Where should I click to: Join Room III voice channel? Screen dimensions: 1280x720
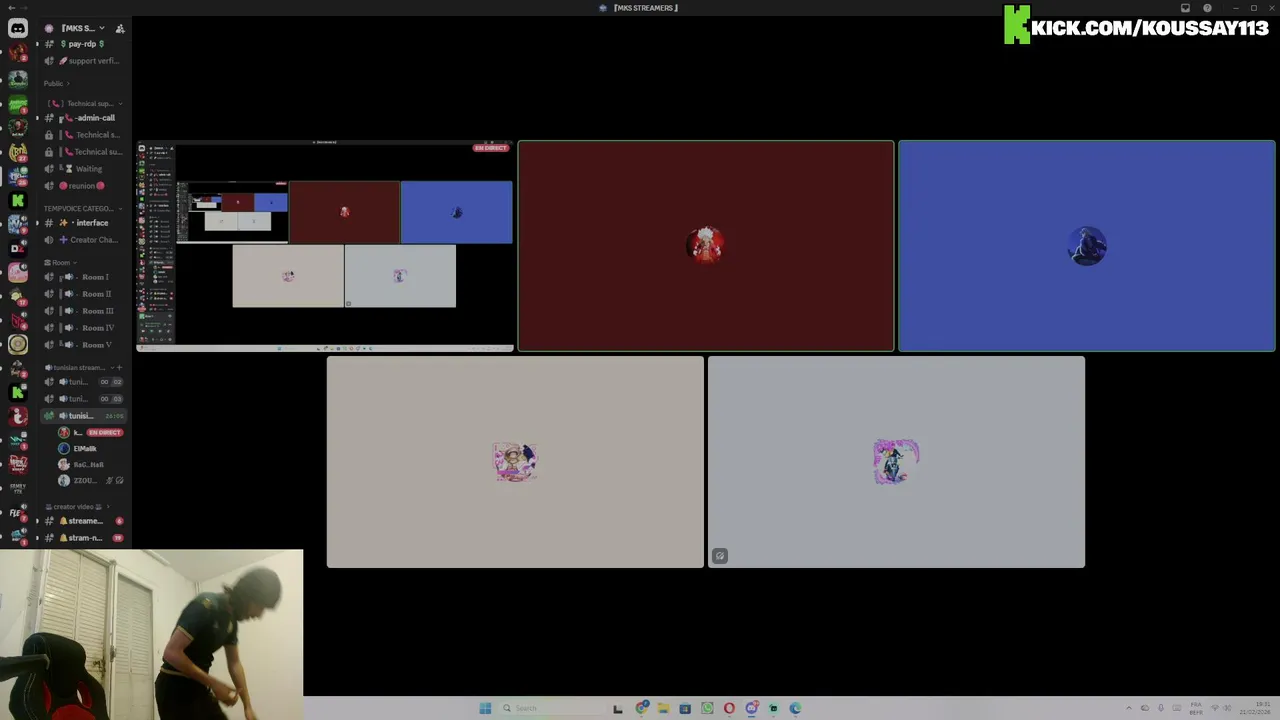click(84, 311)
